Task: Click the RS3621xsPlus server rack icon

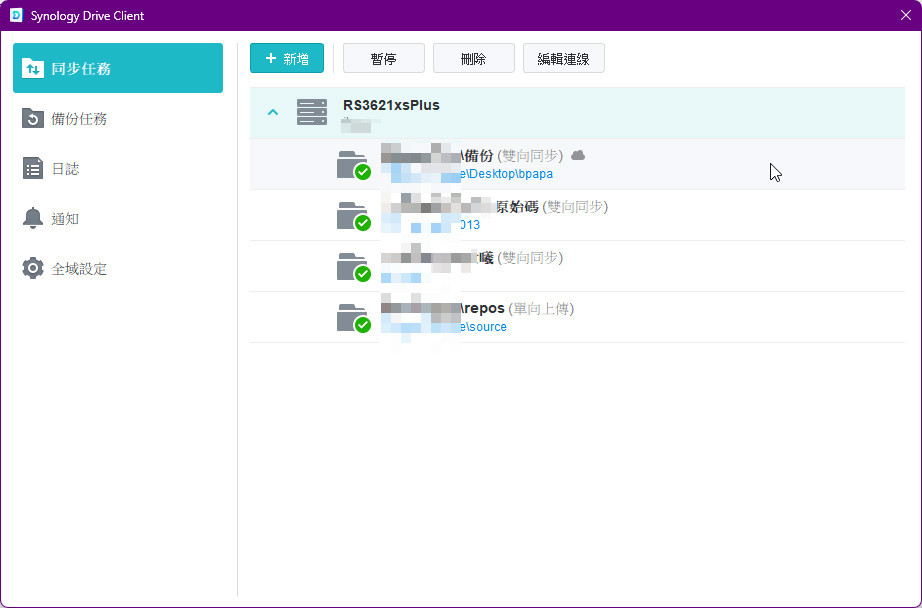Action: click(312, 112)
